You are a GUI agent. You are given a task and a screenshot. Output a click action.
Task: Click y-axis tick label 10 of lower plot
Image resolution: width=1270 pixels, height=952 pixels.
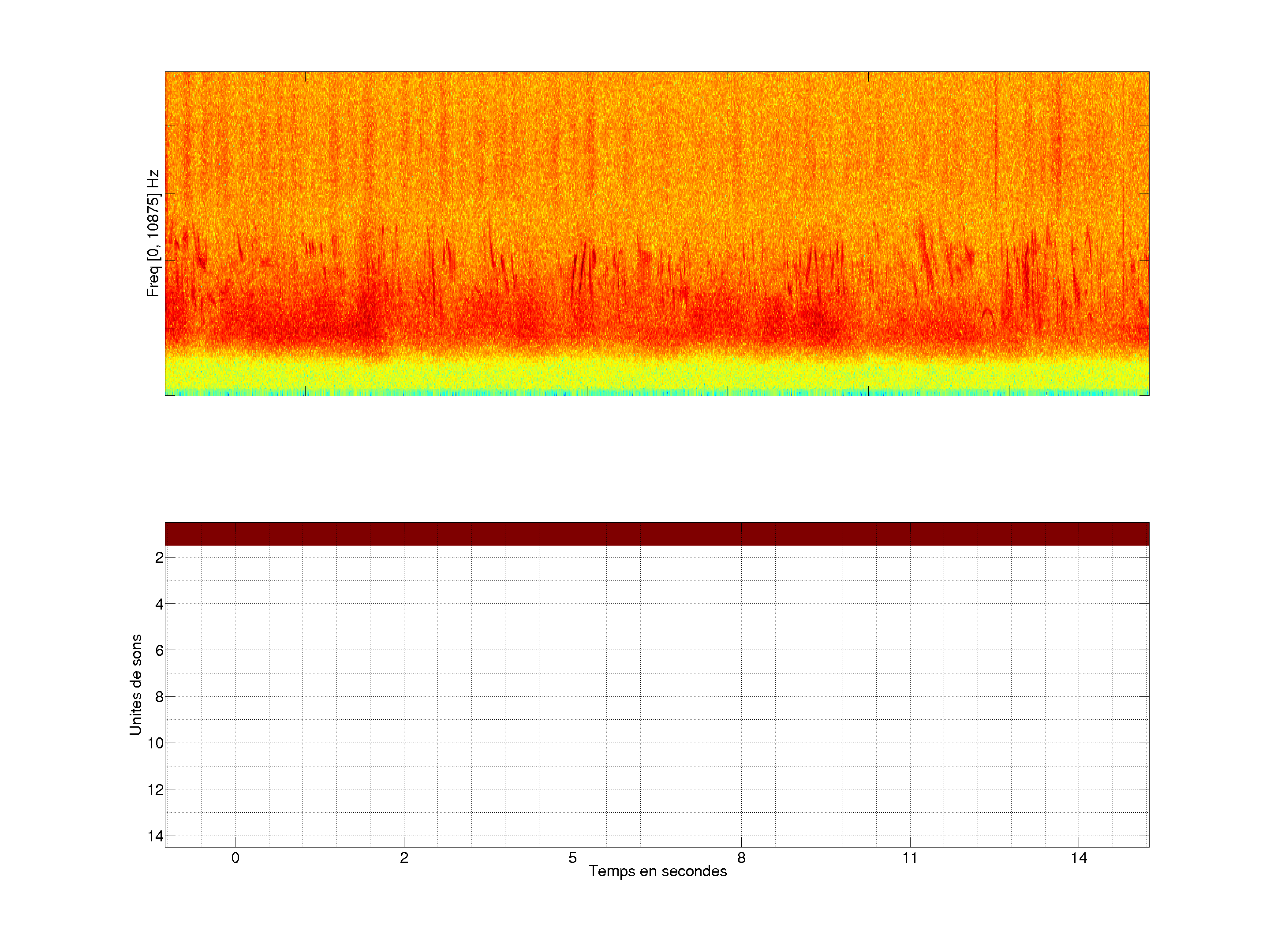tap(156, 744)
